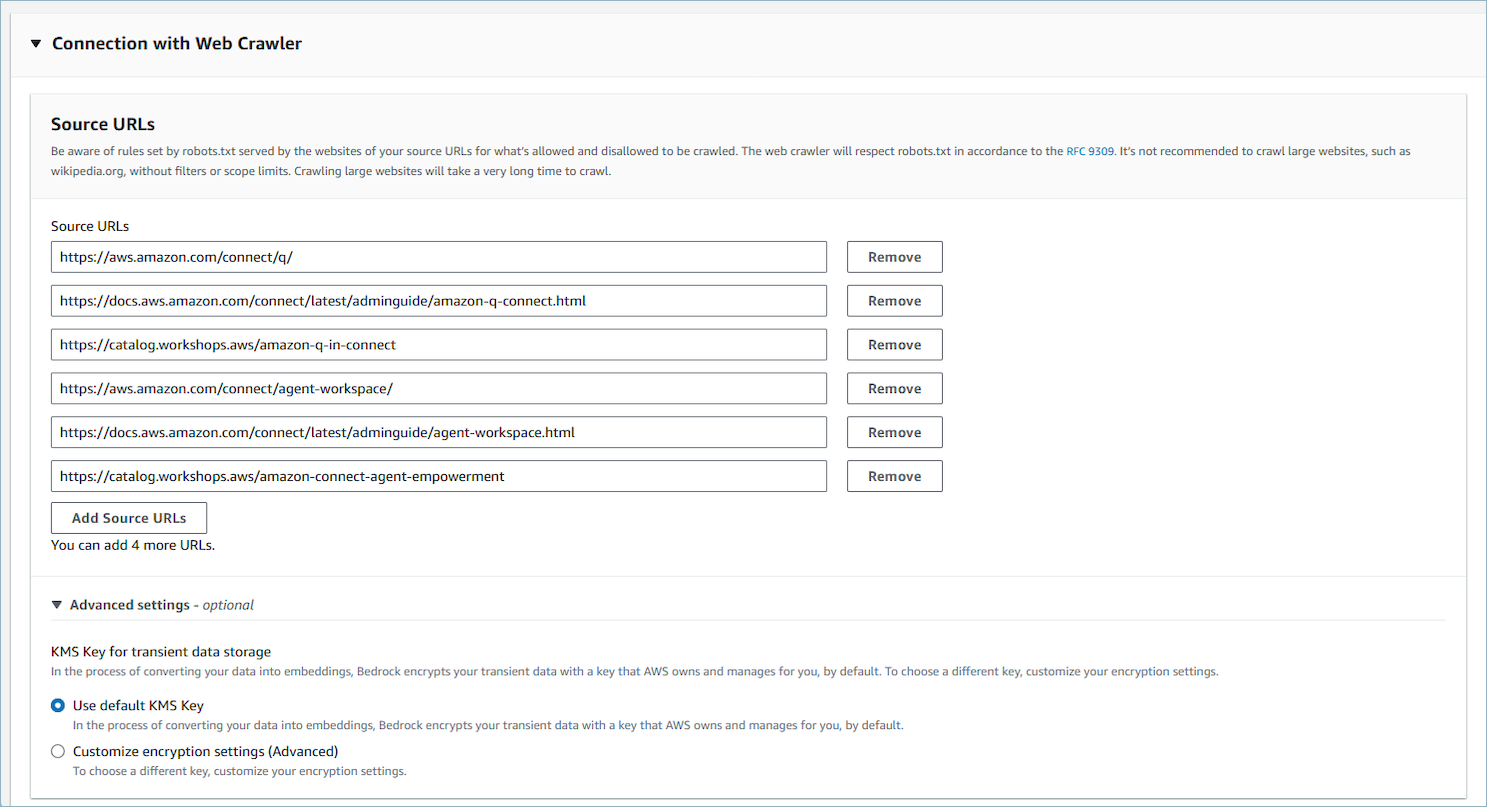Click the first source URL input field
This screenshot has width=1487, height=807.
point(439,256)
